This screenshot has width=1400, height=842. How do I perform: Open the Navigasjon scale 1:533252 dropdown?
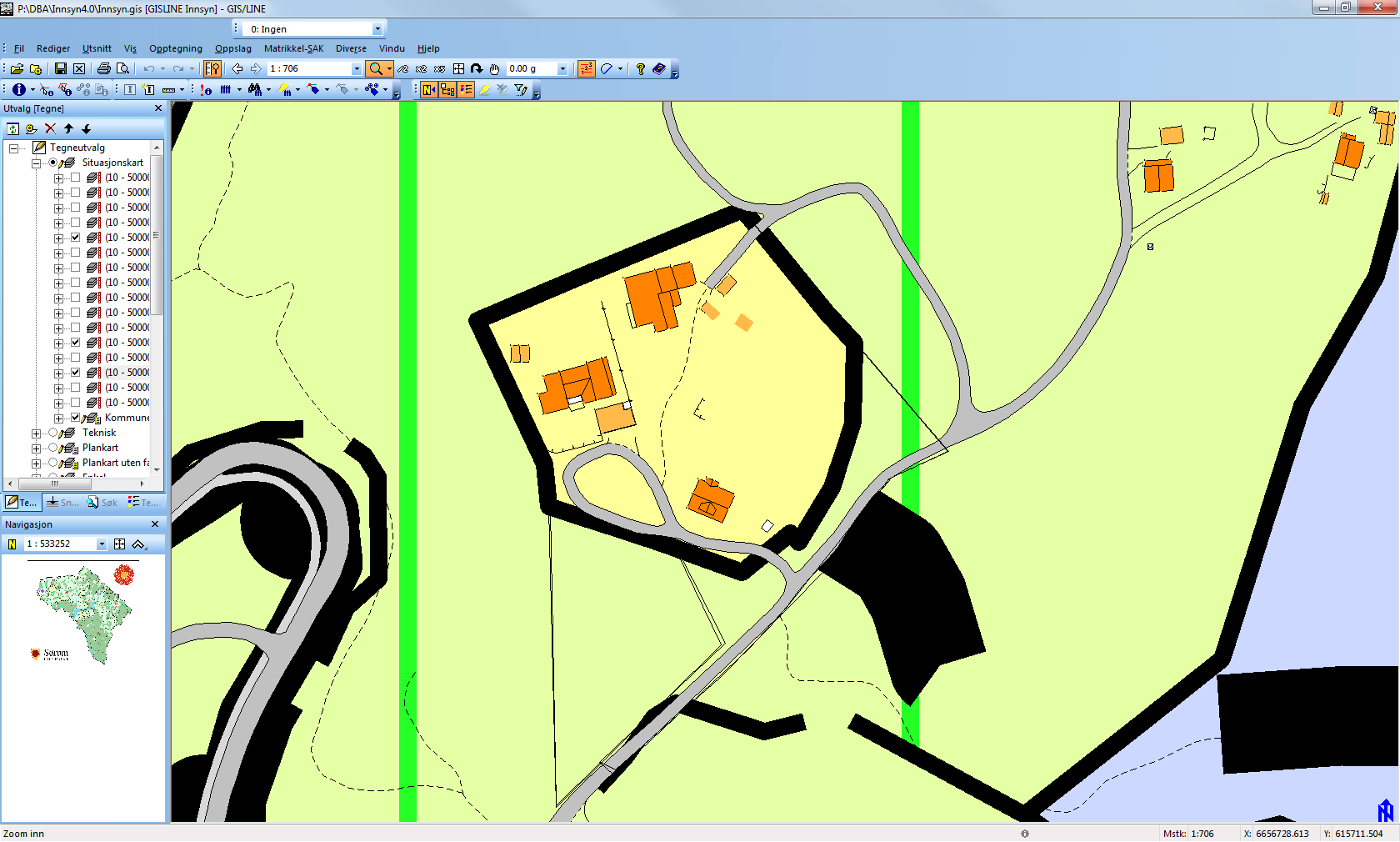click(102, 544)
